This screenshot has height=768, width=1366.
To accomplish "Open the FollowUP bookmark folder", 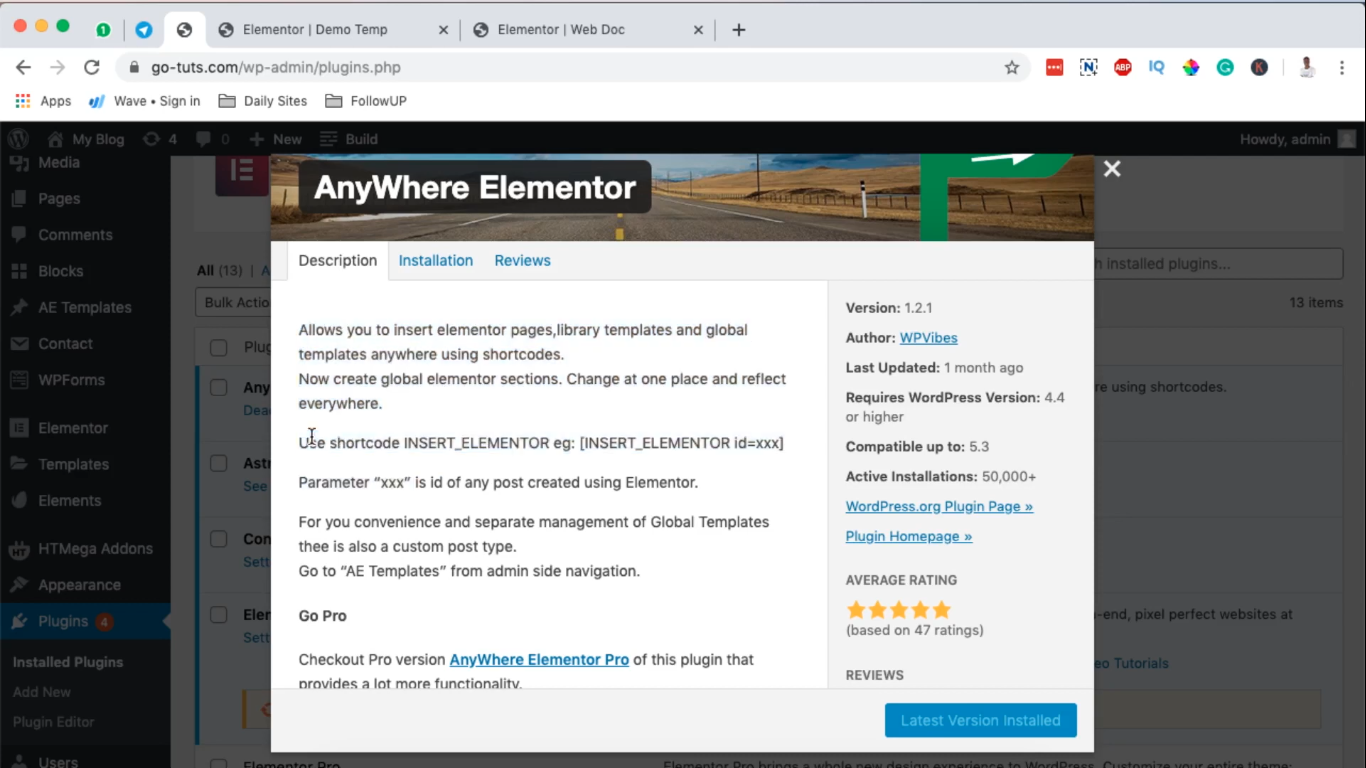I will click(365, 101).
